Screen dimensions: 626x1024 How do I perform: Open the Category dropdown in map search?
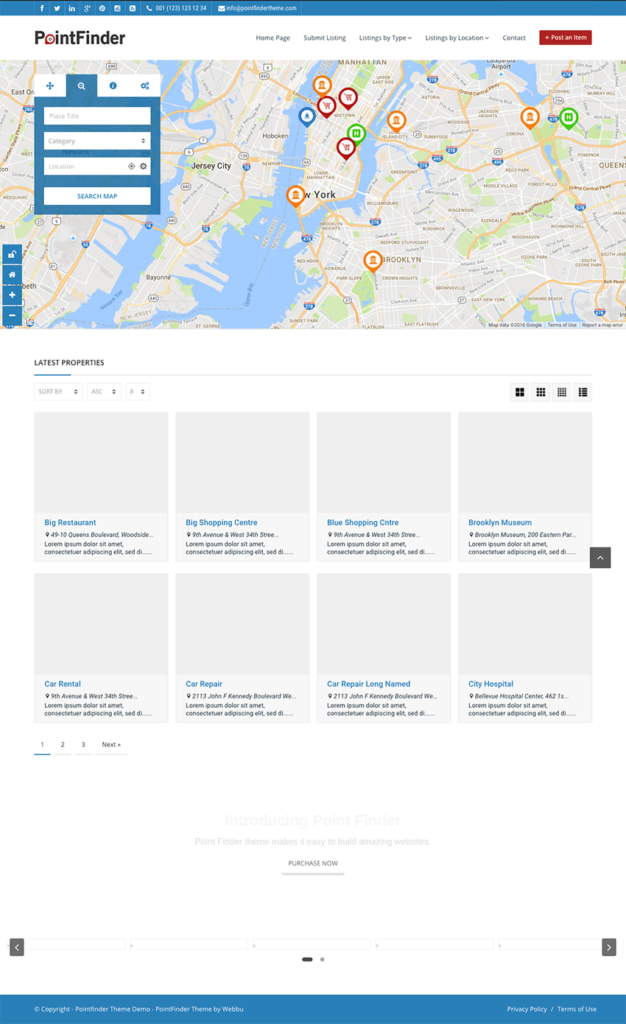point(97,140)
